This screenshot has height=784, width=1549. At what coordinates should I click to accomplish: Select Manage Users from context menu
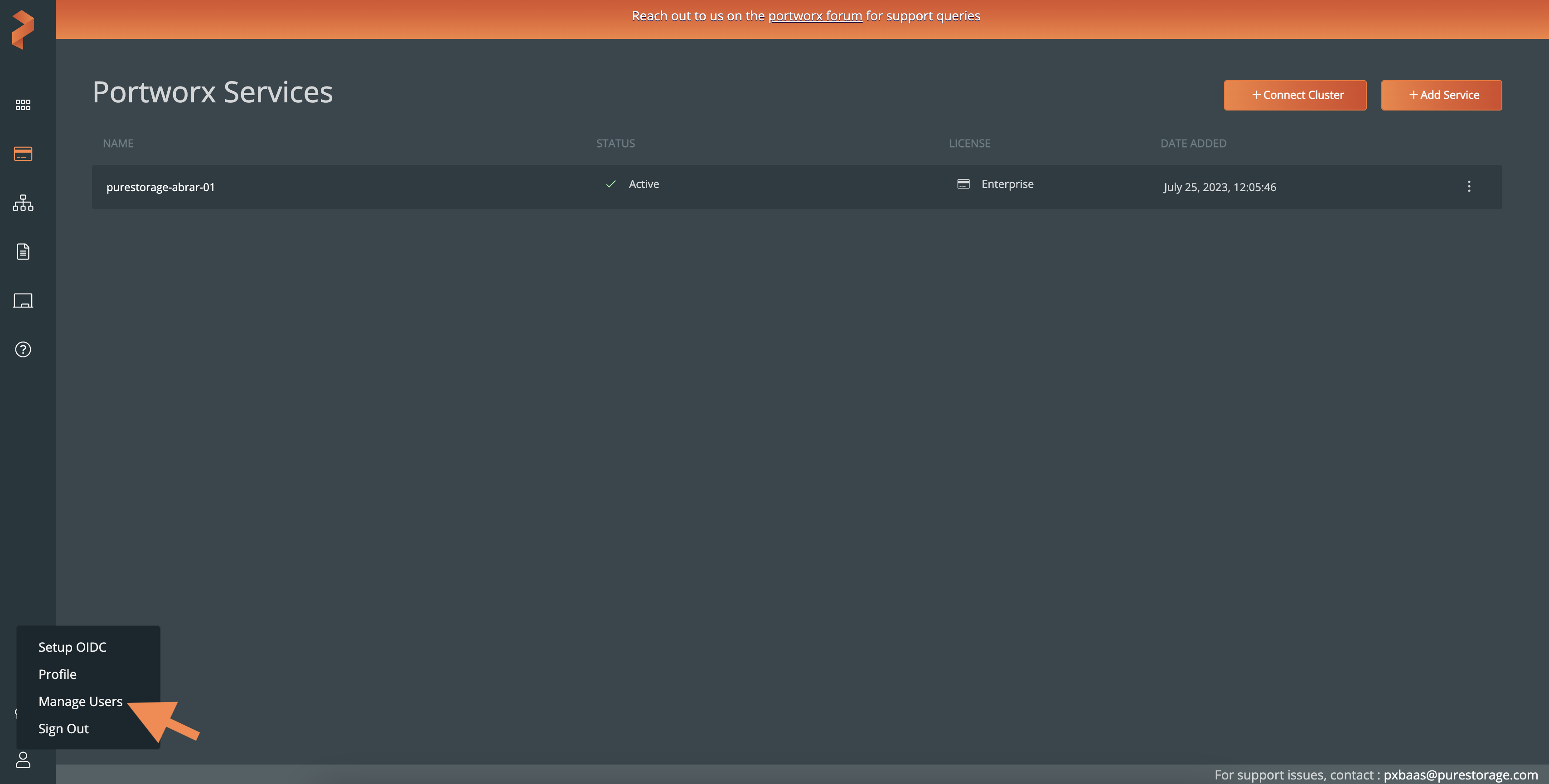80,701
